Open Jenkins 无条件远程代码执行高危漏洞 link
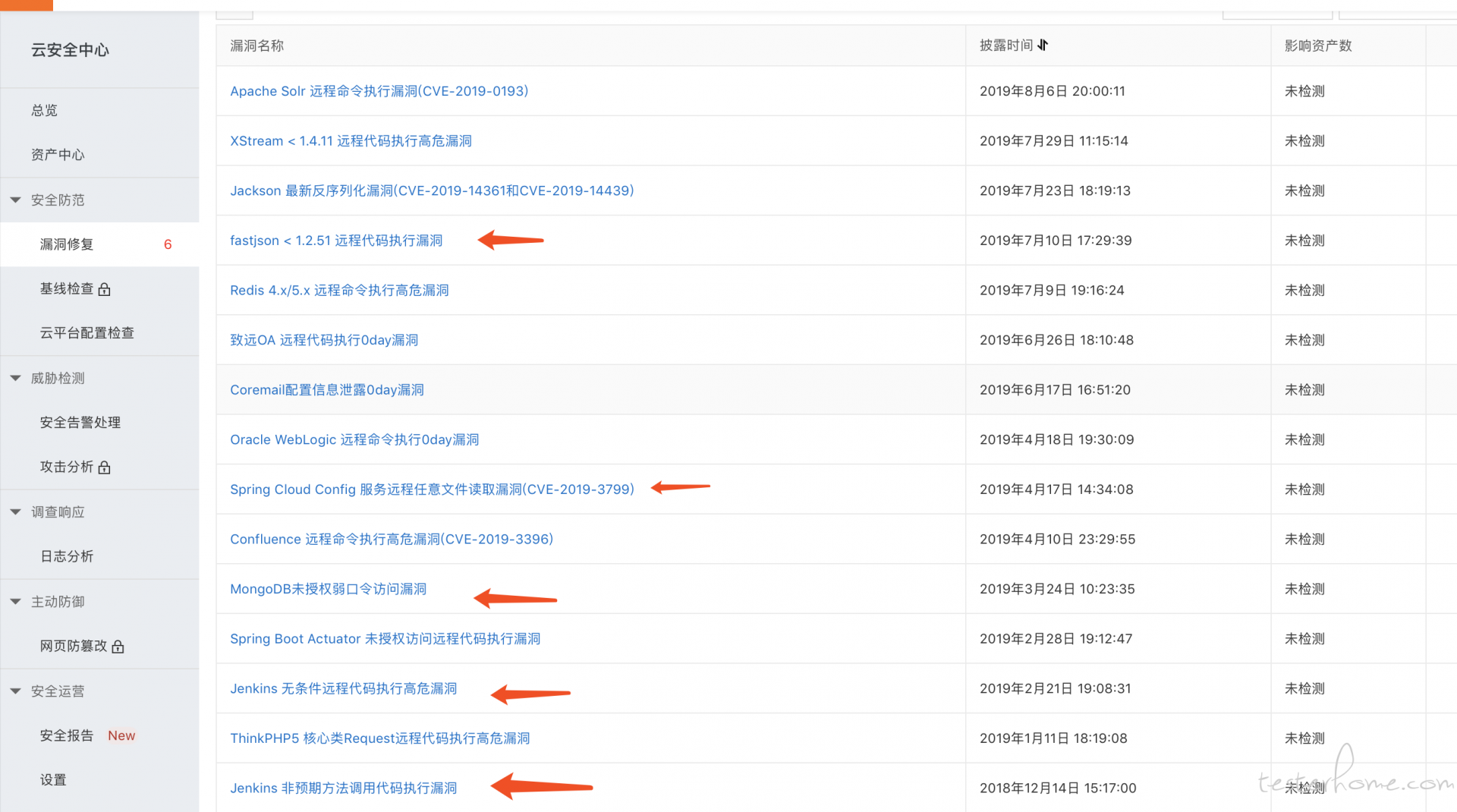The height and width of the screenshot is (812, 1457). click(x=344, y=689)
